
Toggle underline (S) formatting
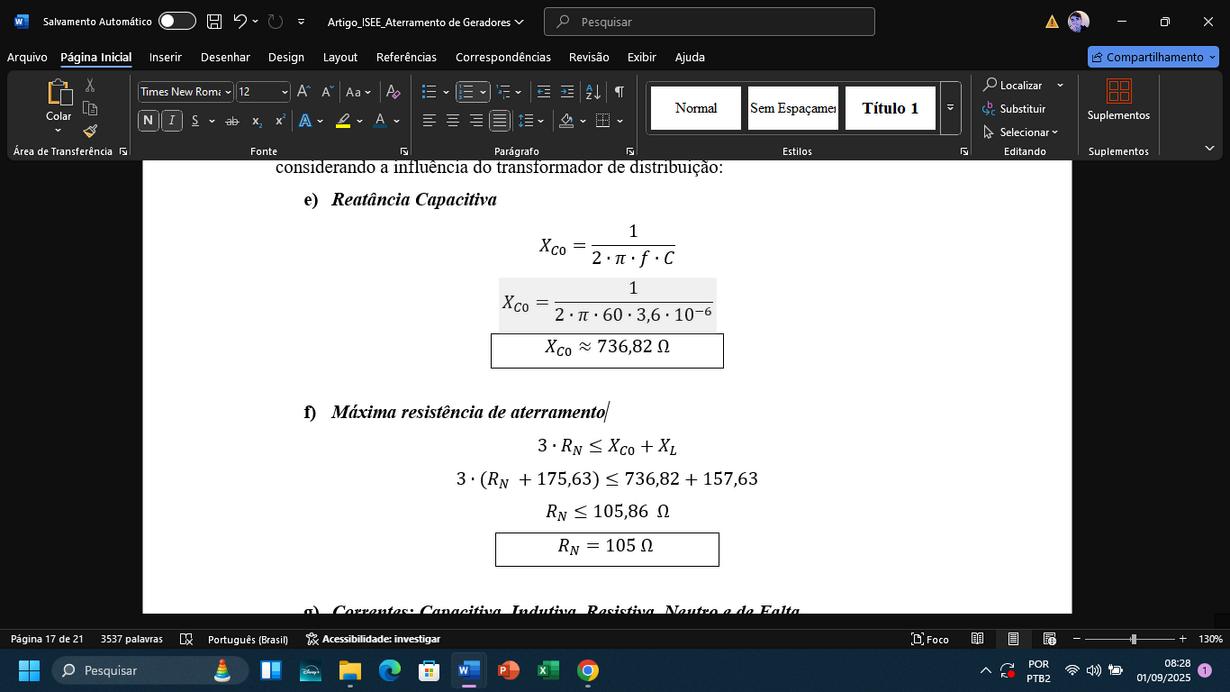point(195,121)
